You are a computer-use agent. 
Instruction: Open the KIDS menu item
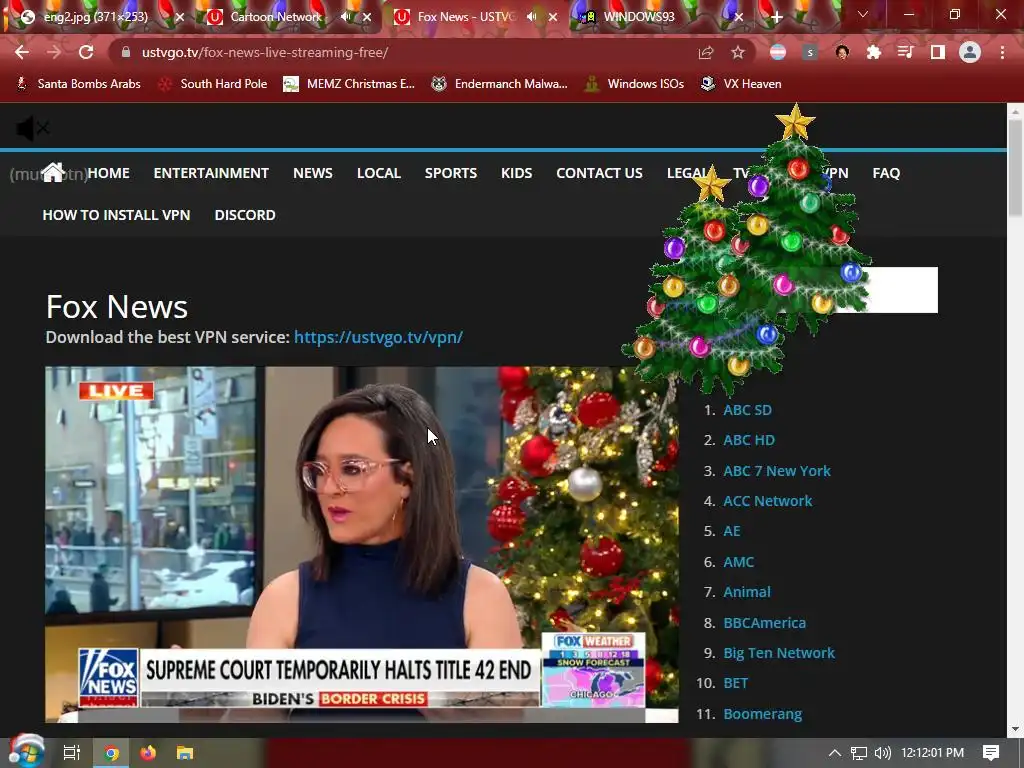[517, 173]
